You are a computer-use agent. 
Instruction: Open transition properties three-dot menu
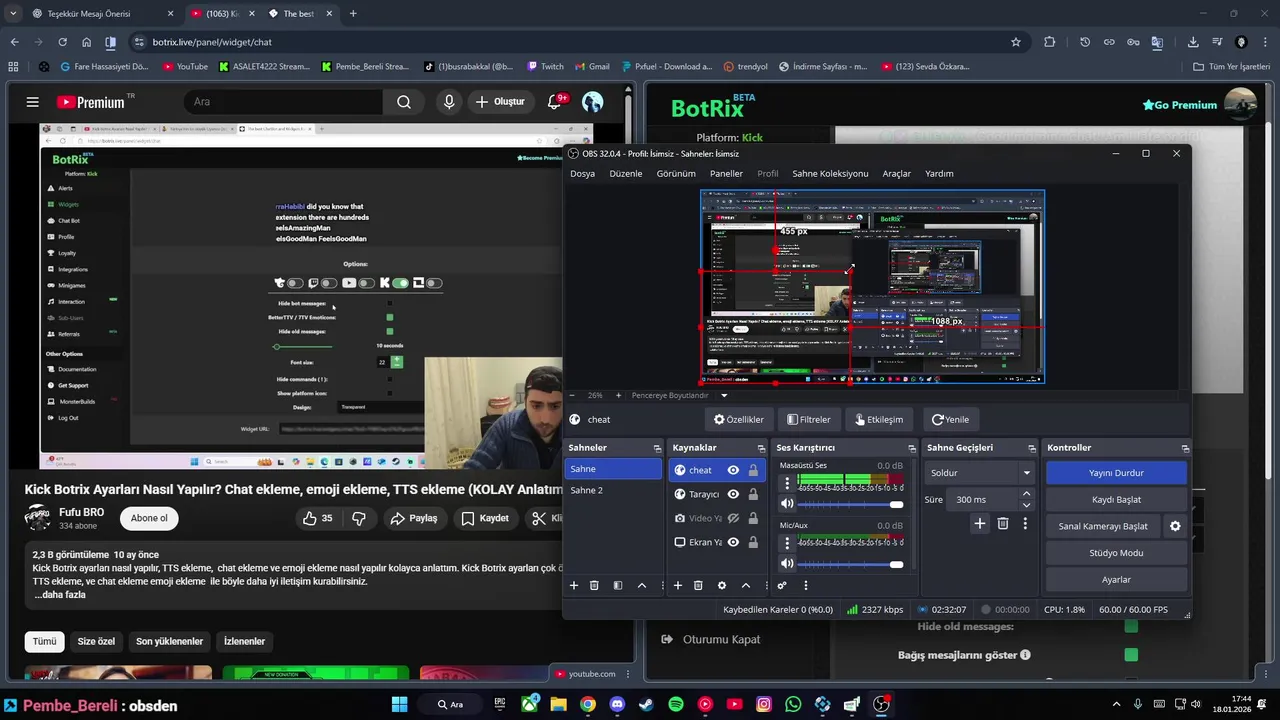1025,523
